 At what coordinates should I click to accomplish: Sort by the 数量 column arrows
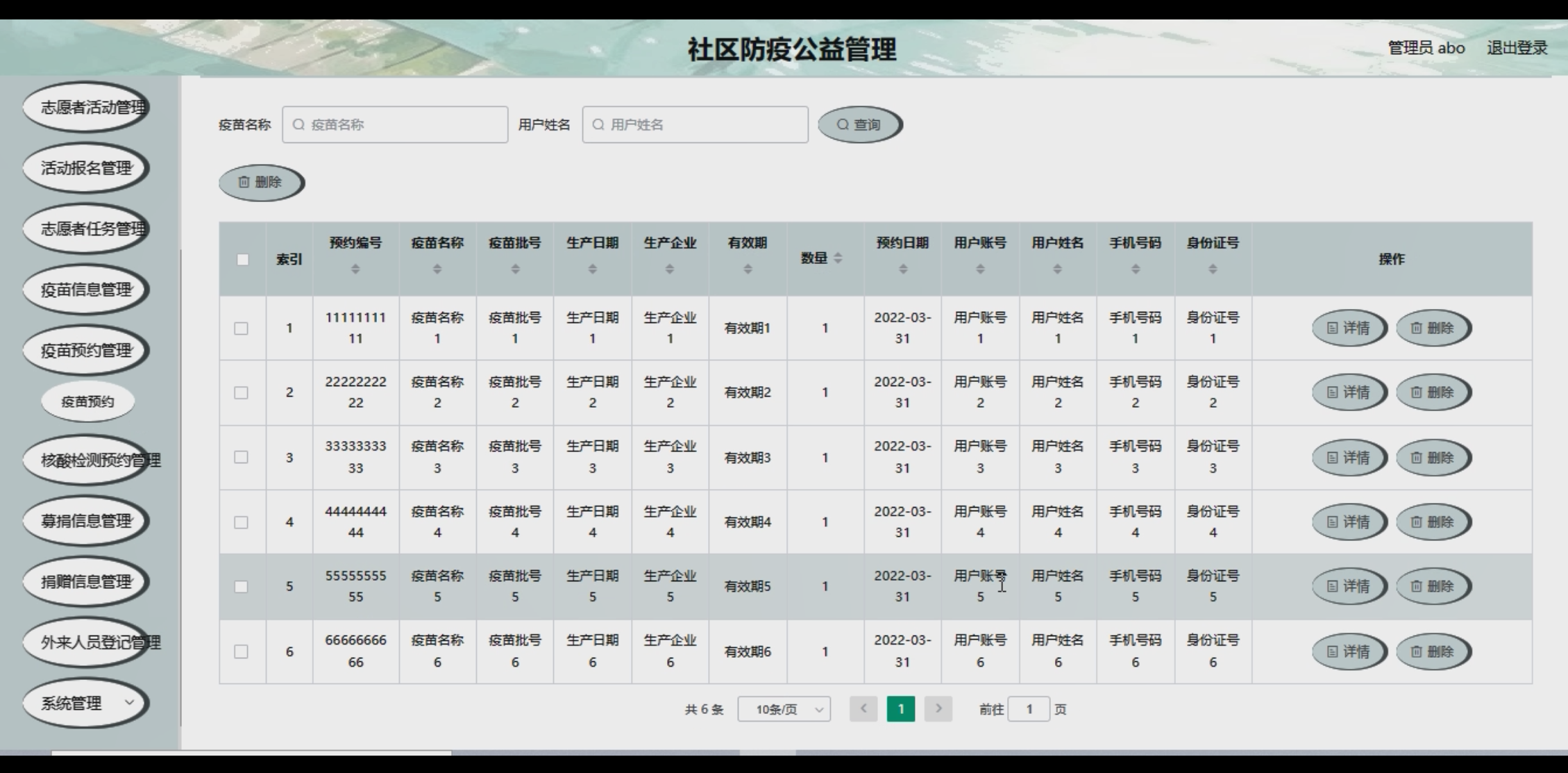(838, 258)
